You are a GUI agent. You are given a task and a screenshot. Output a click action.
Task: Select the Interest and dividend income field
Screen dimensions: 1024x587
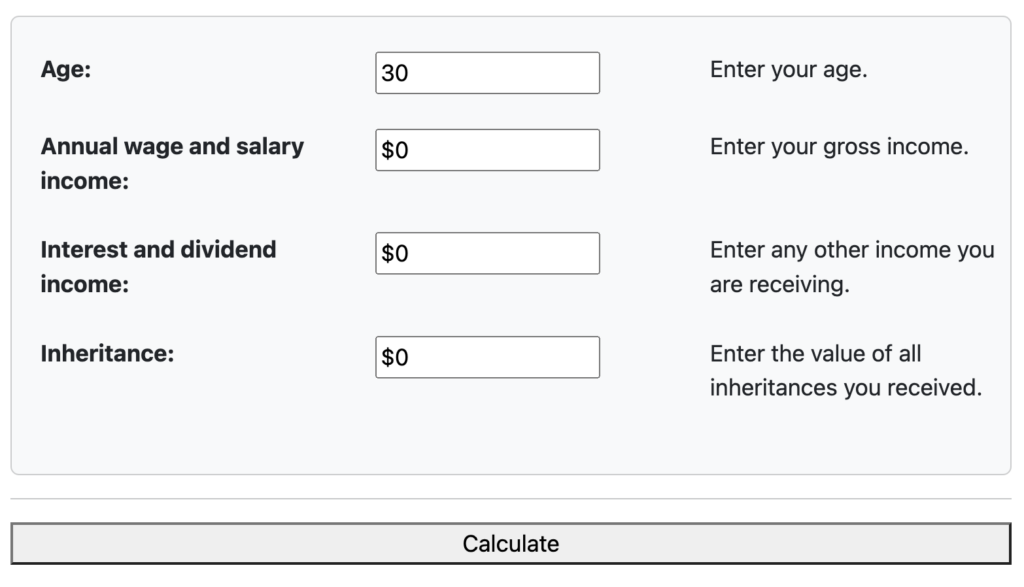click(x=487, y=253)
